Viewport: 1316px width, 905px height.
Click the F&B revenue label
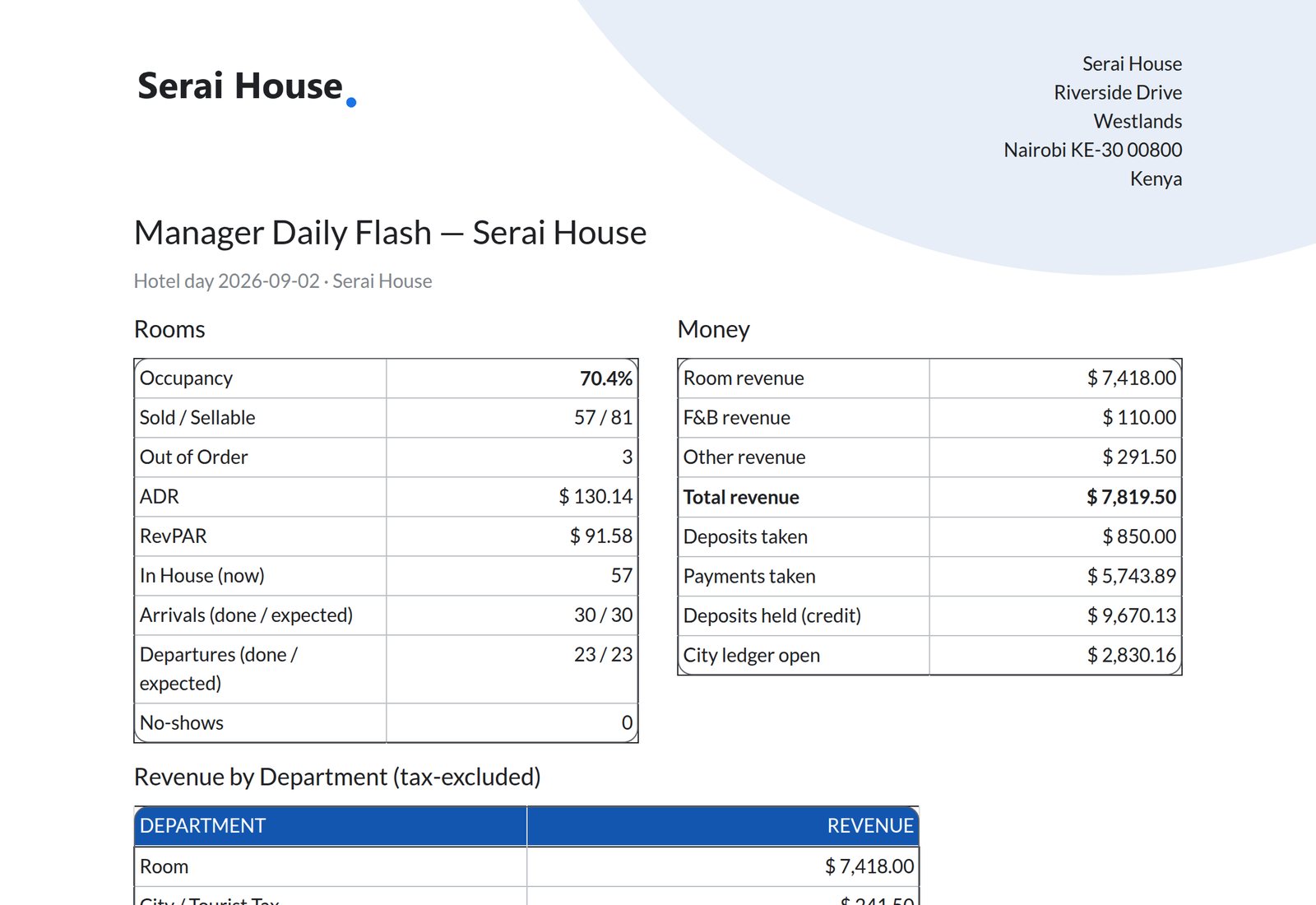point(736,418)
